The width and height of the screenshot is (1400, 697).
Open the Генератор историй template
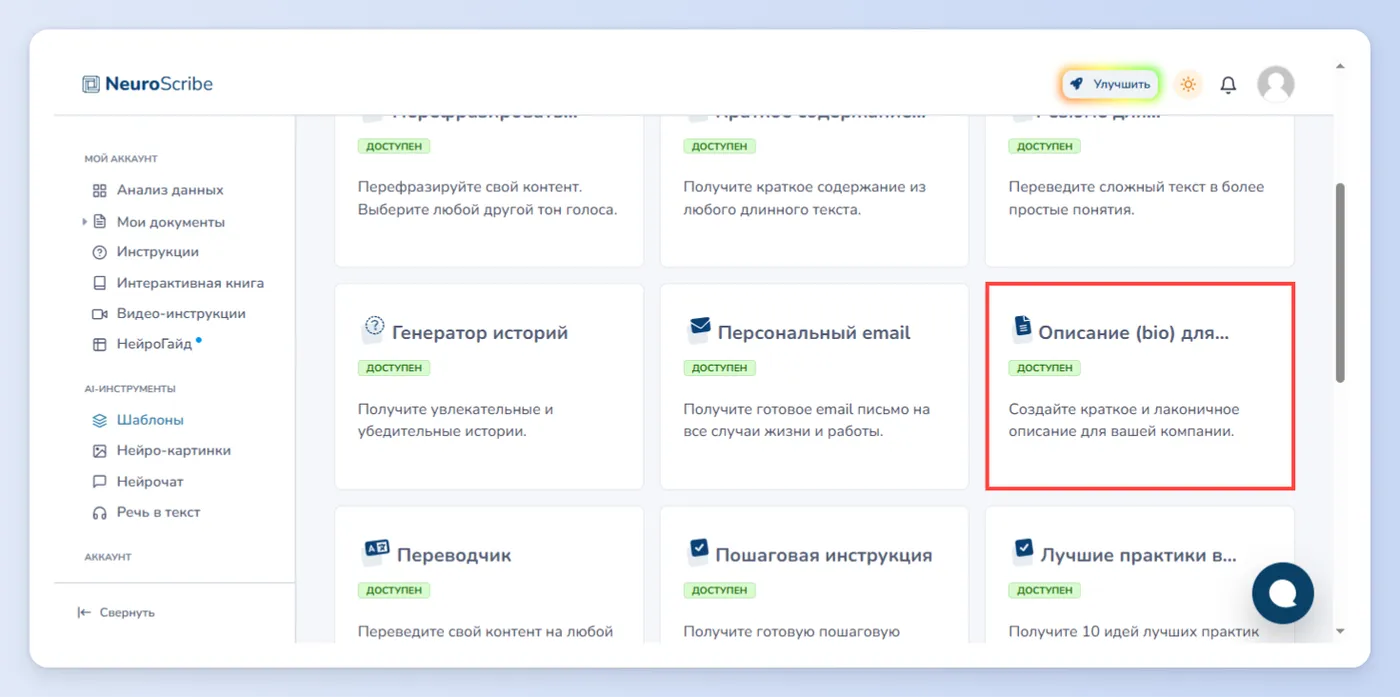coord(489,386)
